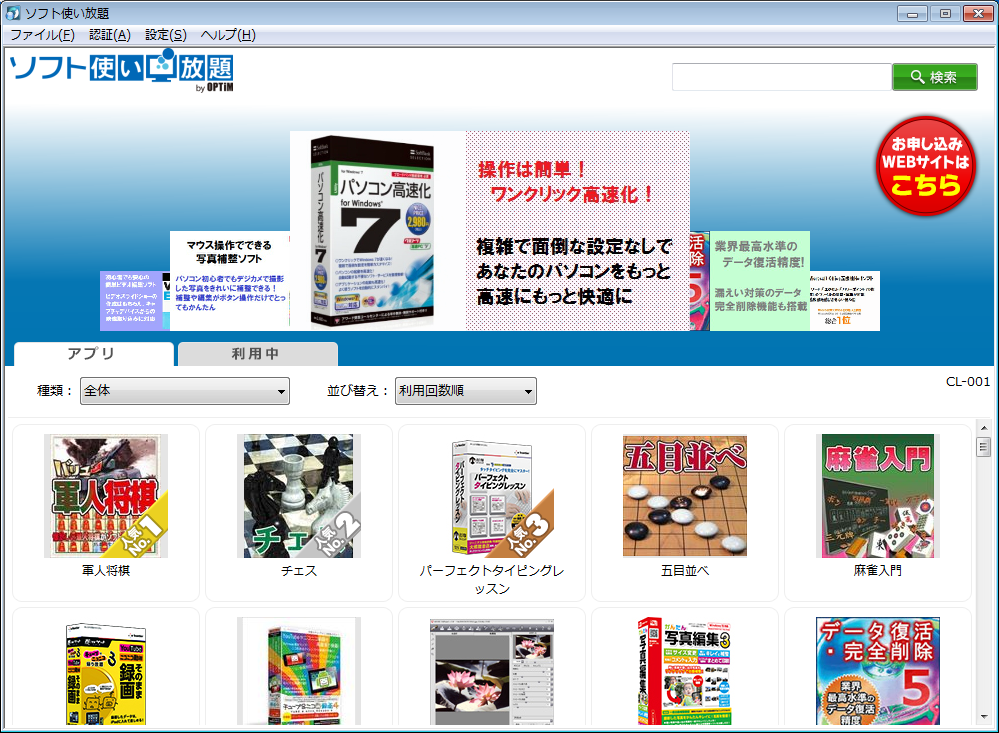Image resolution: width=999 pixels, height=733 pixels.
Task: Open the ファイル(F) menu
Action: tap(43, 35)
